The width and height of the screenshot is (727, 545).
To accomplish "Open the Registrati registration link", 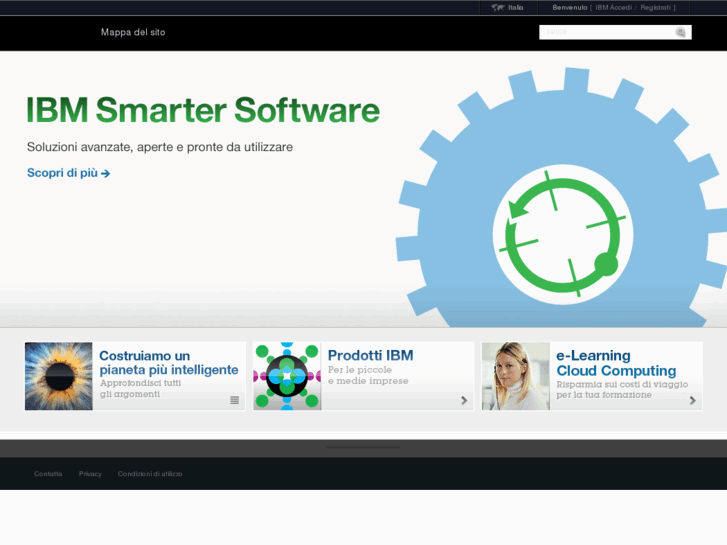I will [x=656, y=7].
